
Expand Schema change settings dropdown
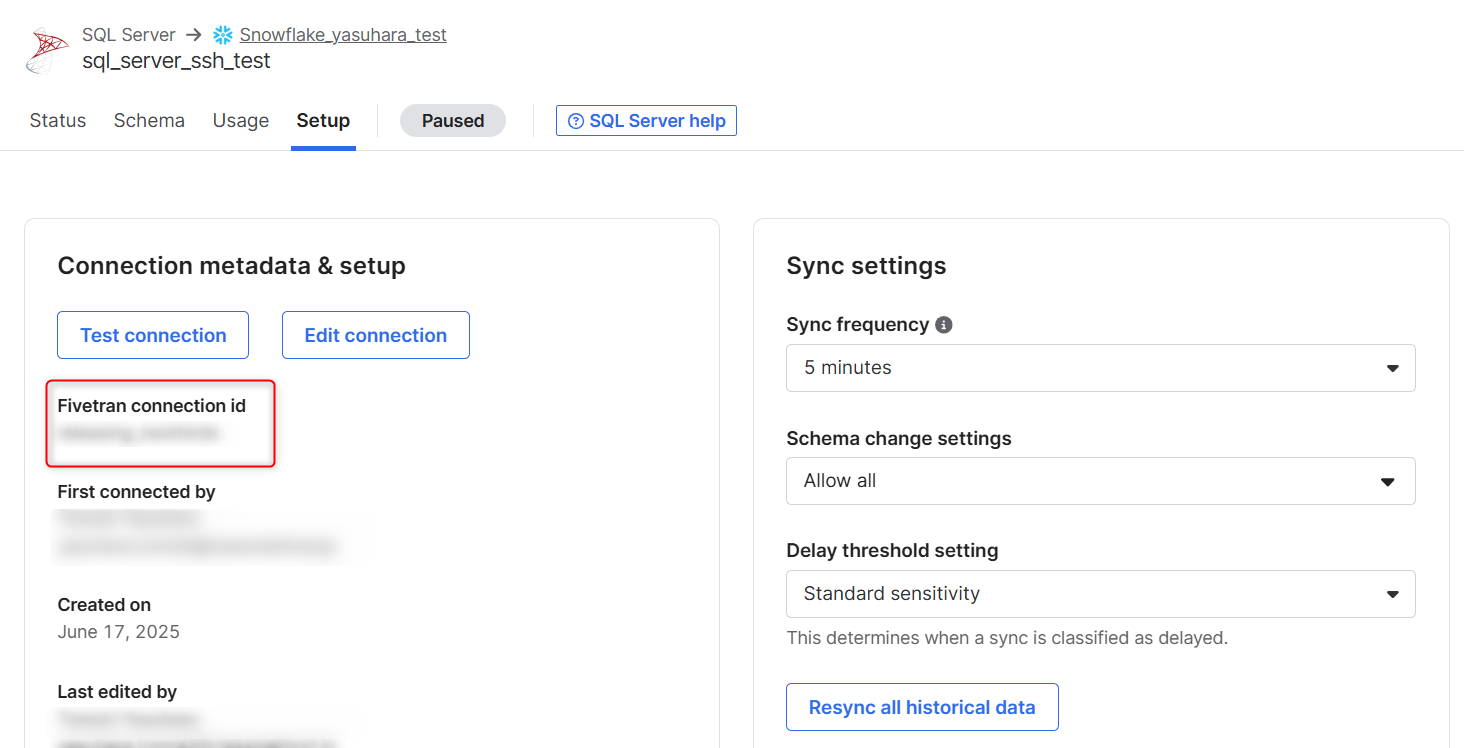pyautogui.click(x=1101, y=481)
